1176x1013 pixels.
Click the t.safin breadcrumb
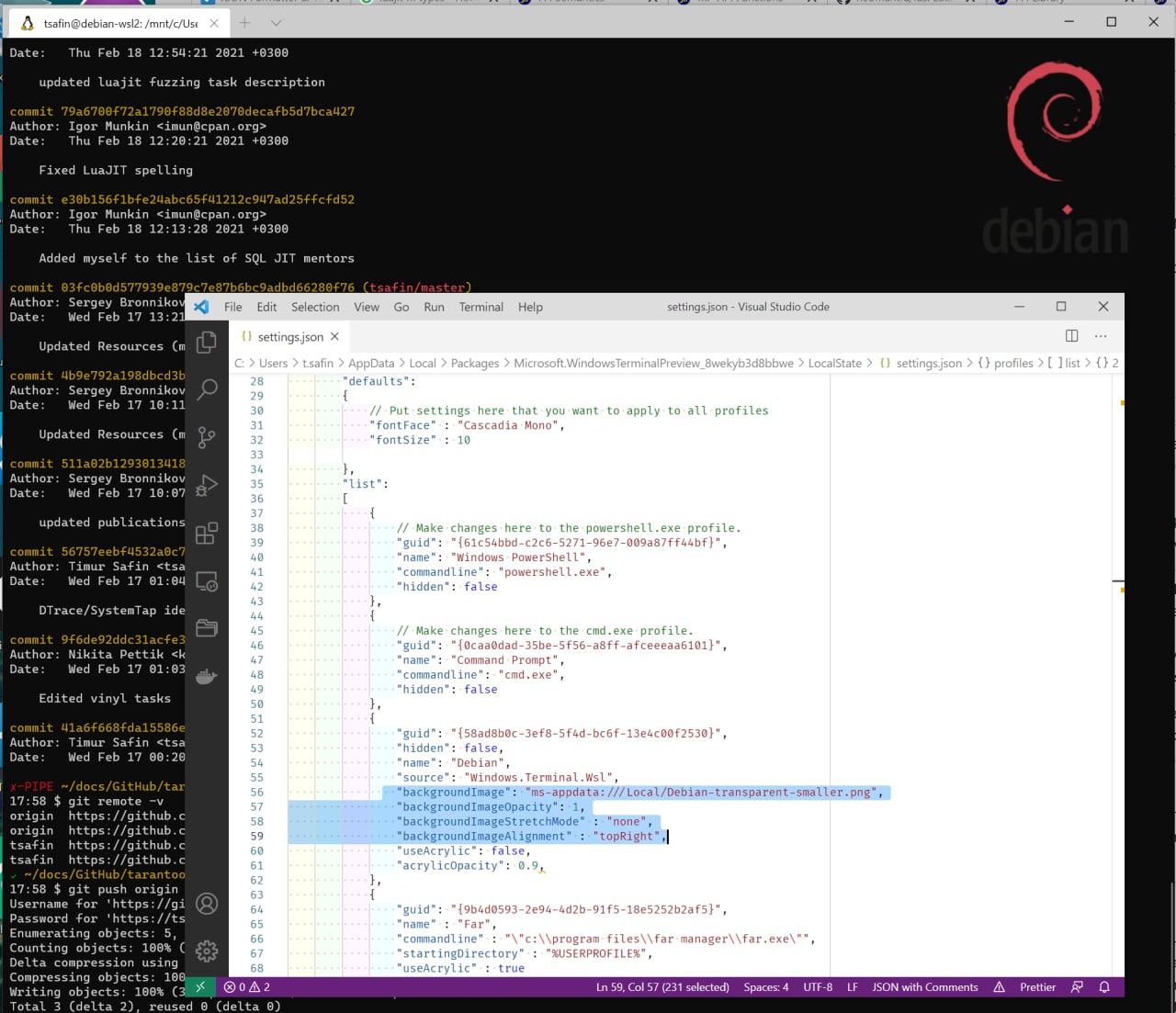coord(318,364)
